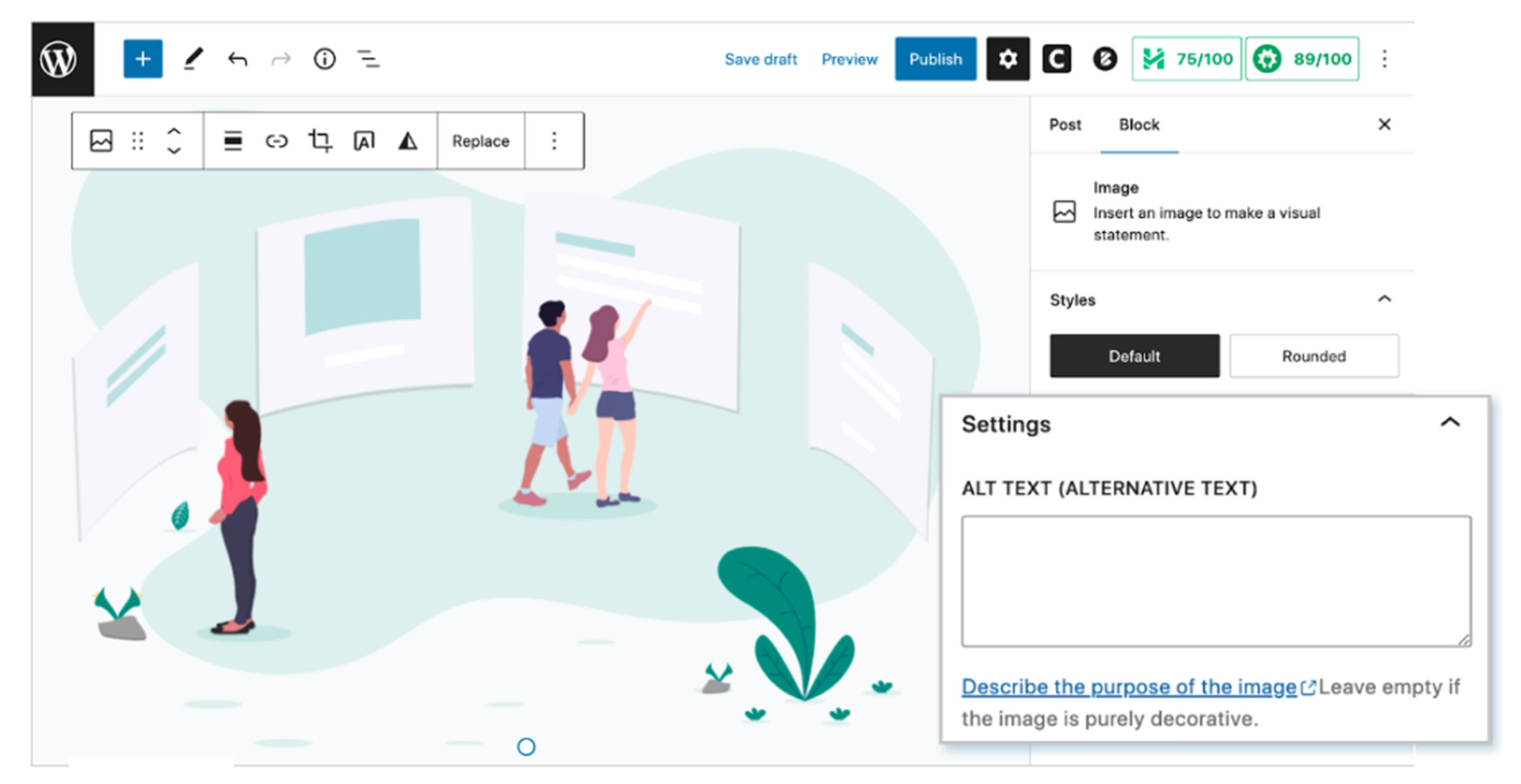Add text over image icon
Viewport: 1521px width, 784px height.
coord(364,141)
